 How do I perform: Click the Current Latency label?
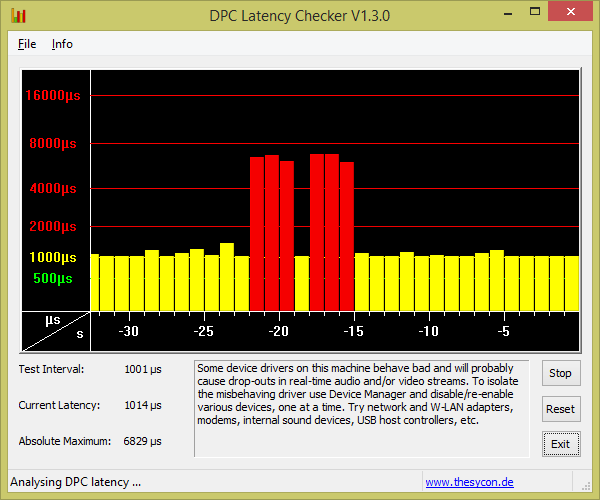[x=59, y=406]
